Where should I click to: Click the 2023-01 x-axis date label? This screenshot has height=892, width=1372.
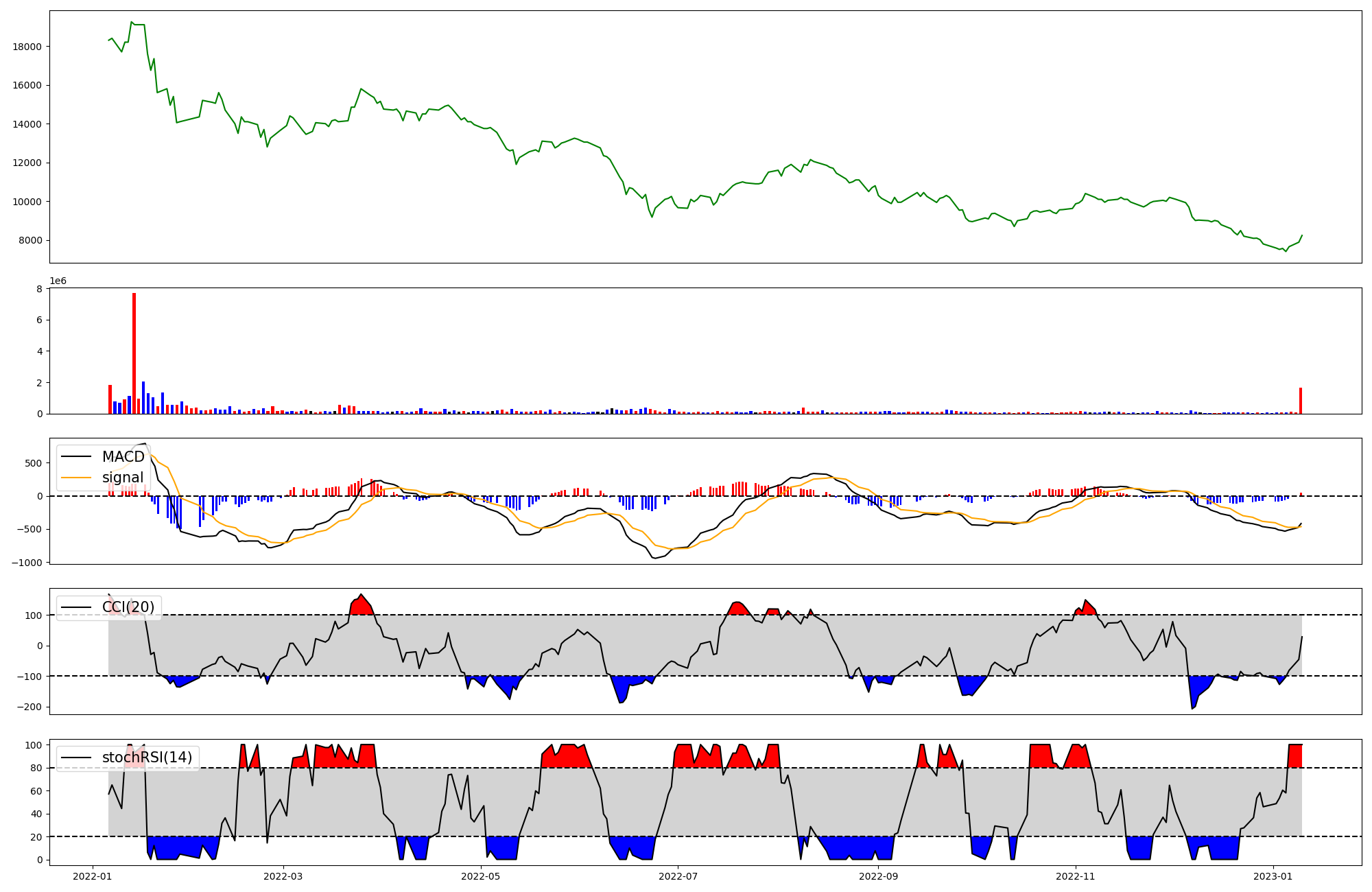tap(1273, 876)
